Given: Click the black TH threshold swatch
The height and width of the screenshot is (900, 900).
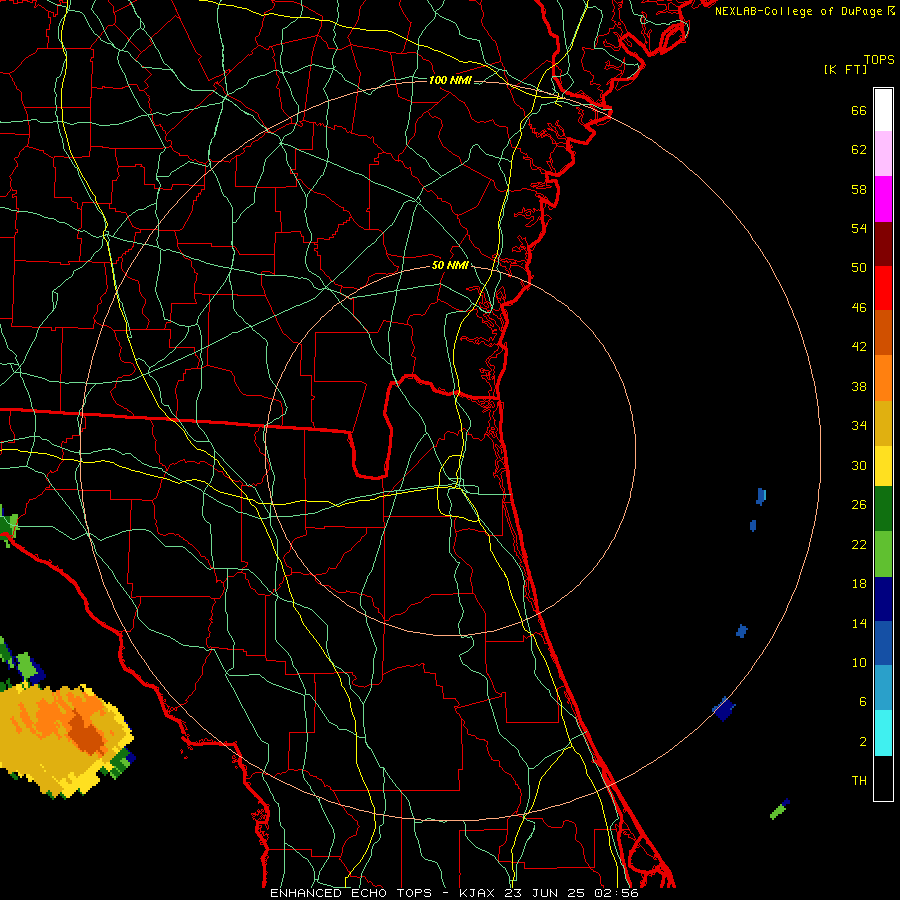Looking at the screenshot, I should (x=883, y=778).
